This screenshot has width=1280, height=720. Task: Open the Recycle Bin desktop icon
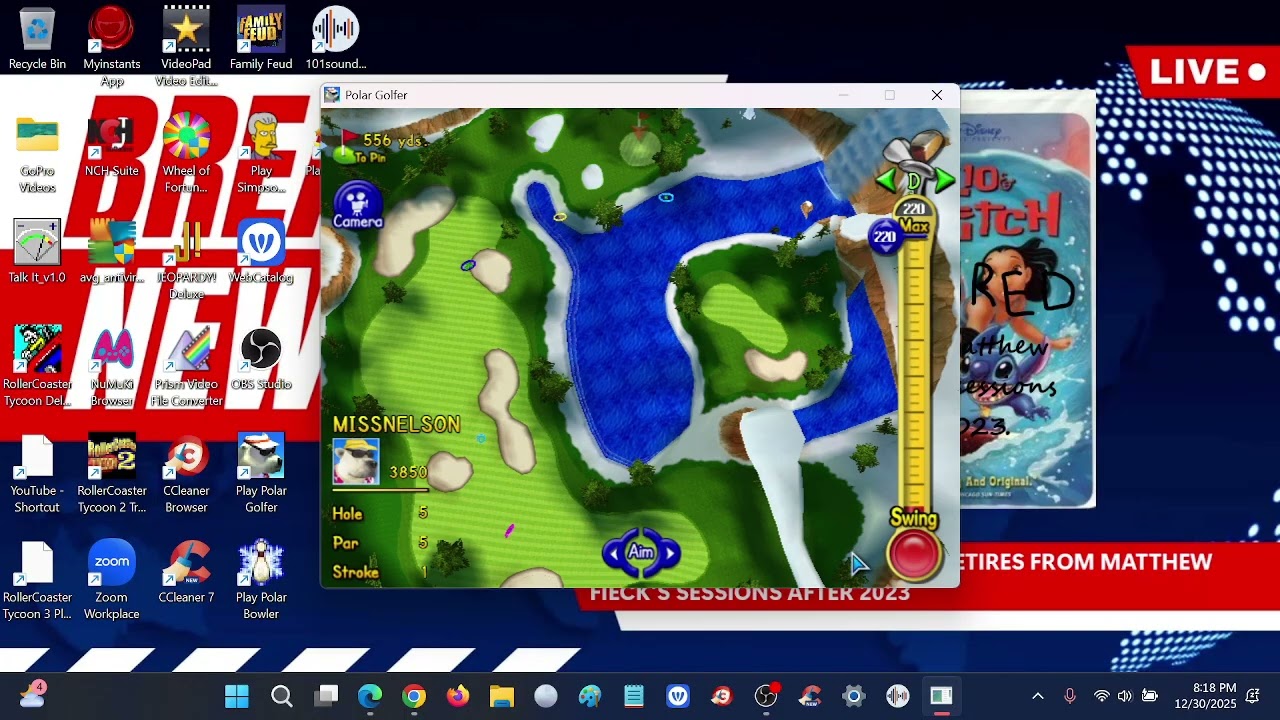pos(37,40)
